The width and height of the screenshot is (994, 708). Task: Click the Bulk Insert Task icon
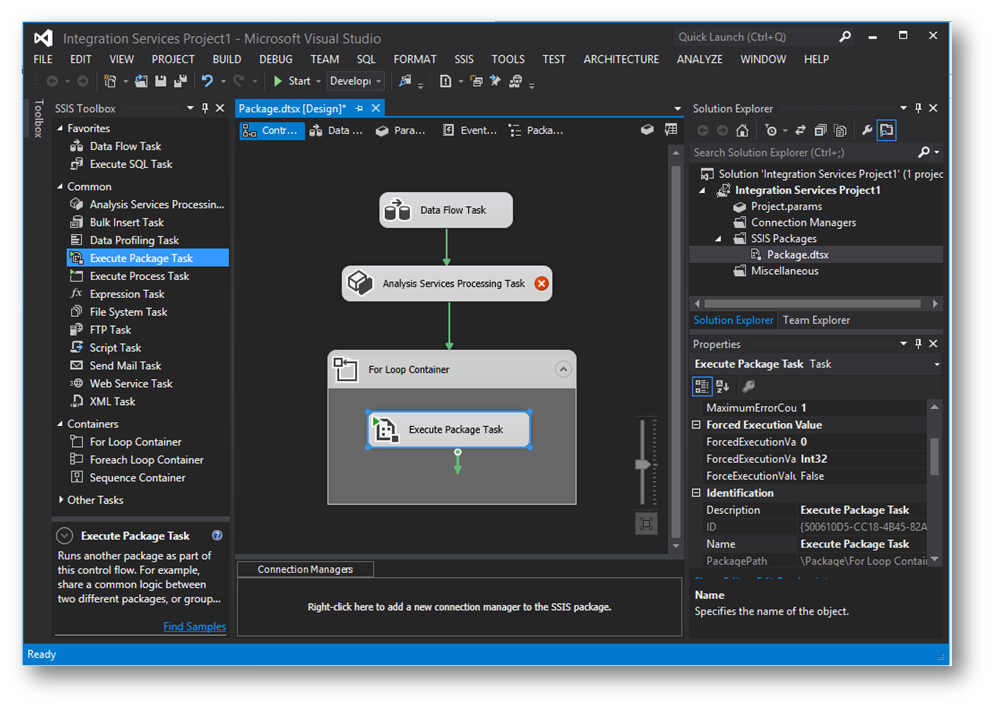tap(77, 222)
